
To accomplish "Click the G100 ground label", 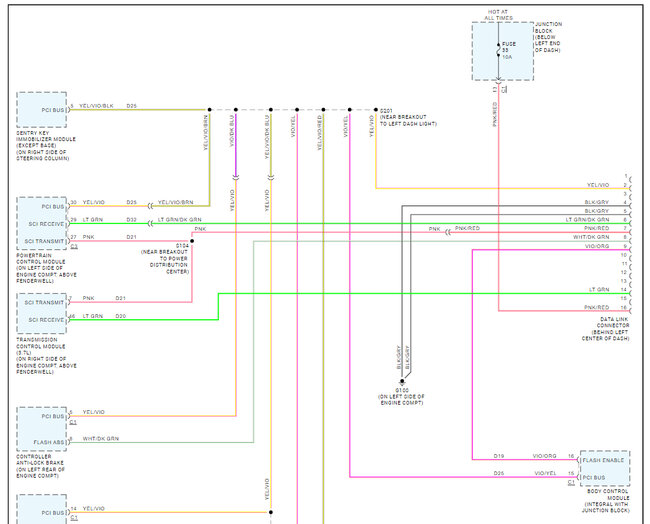I will click(x=402, y=397).
